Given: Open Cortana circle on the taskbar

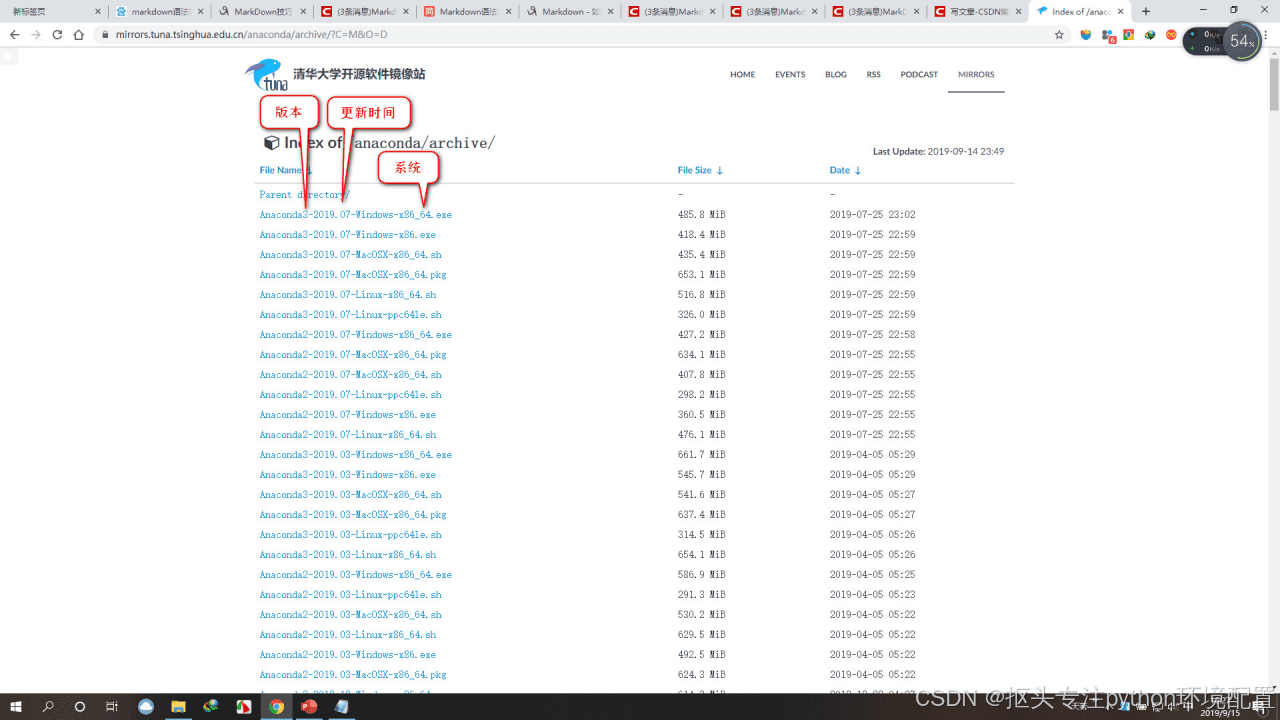Looking at the screenshot, I should [80, 706].
